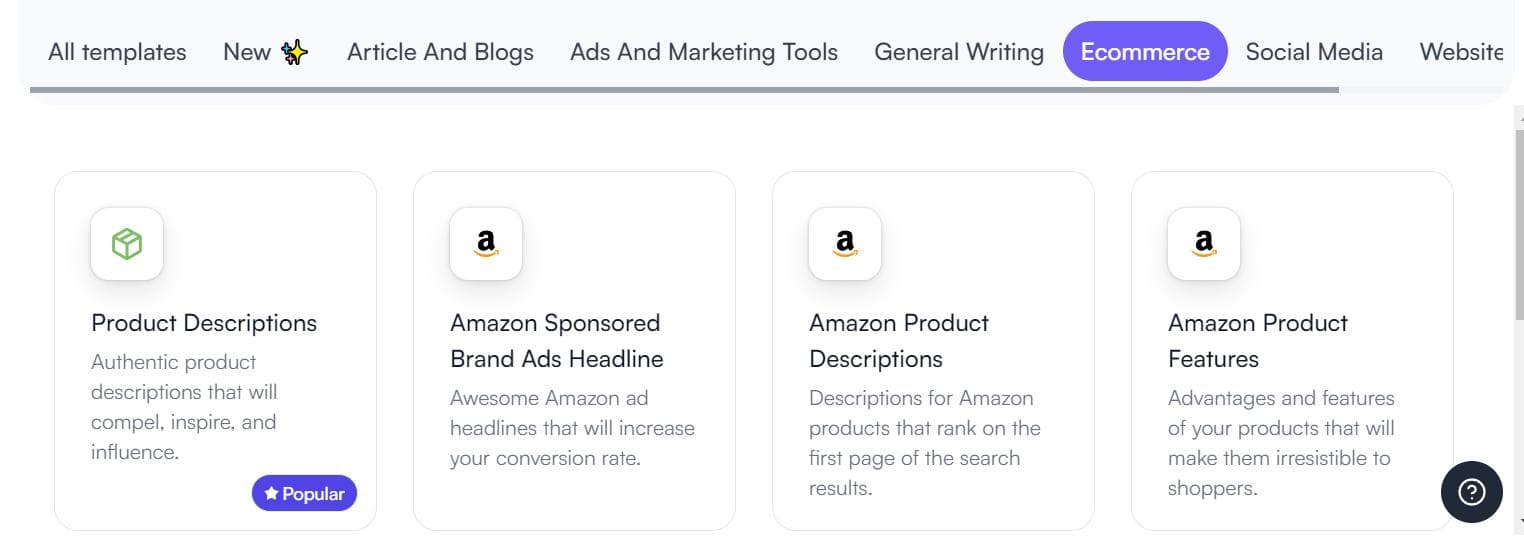Open Amazon Product Descriptions template title

(x=898, y=341)
